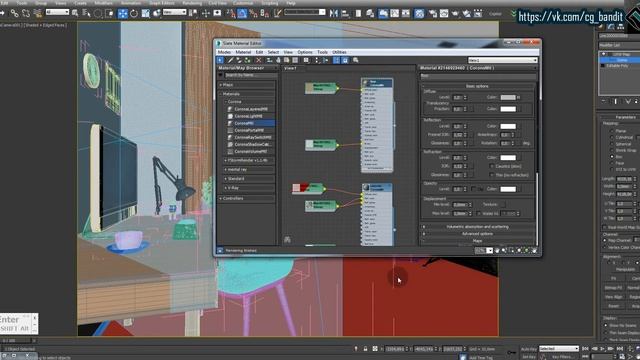Click Auto Key button
The image size is (640, 360).
(529, 349)
